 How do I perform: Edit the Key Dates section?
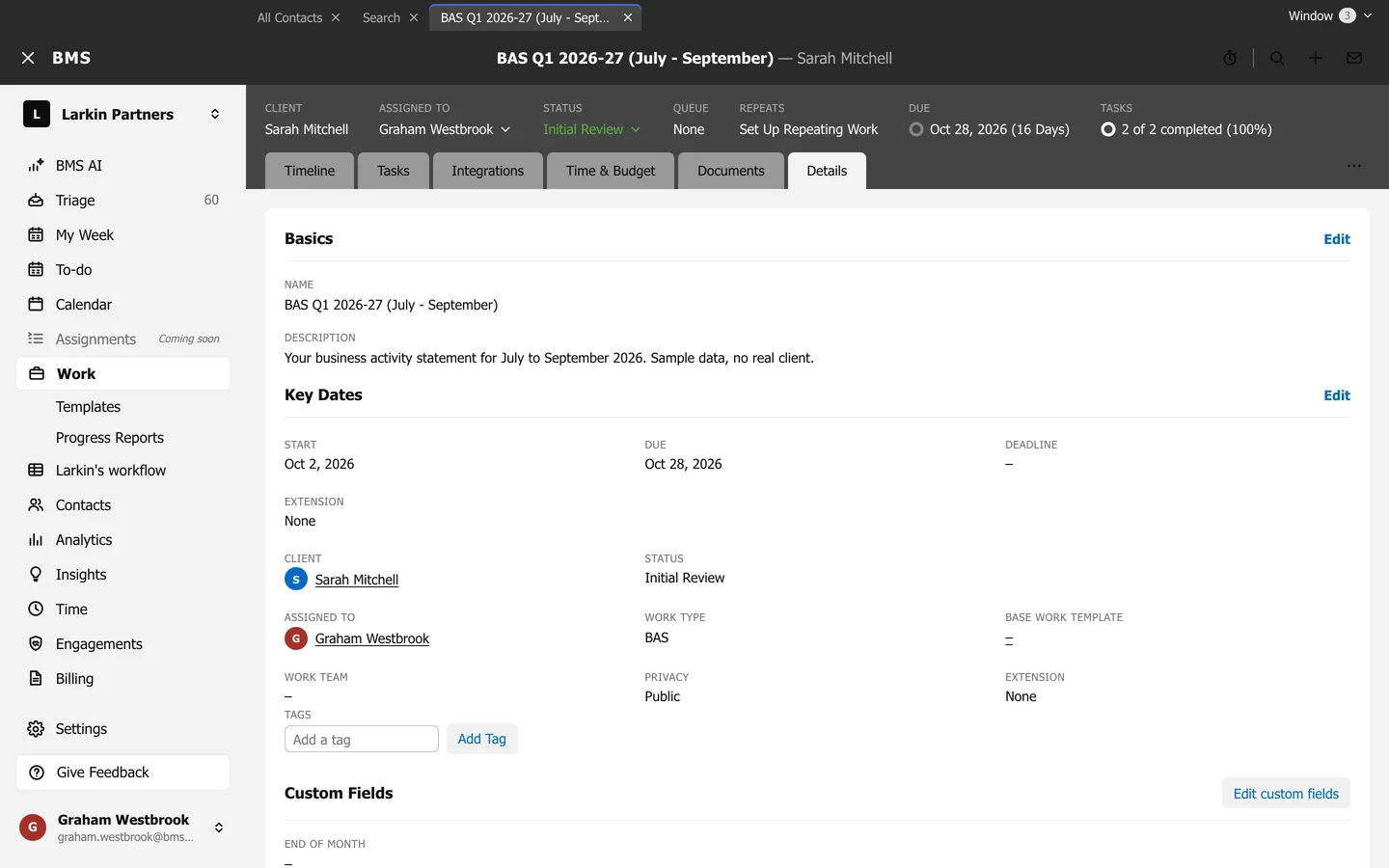pos(1337,395)
